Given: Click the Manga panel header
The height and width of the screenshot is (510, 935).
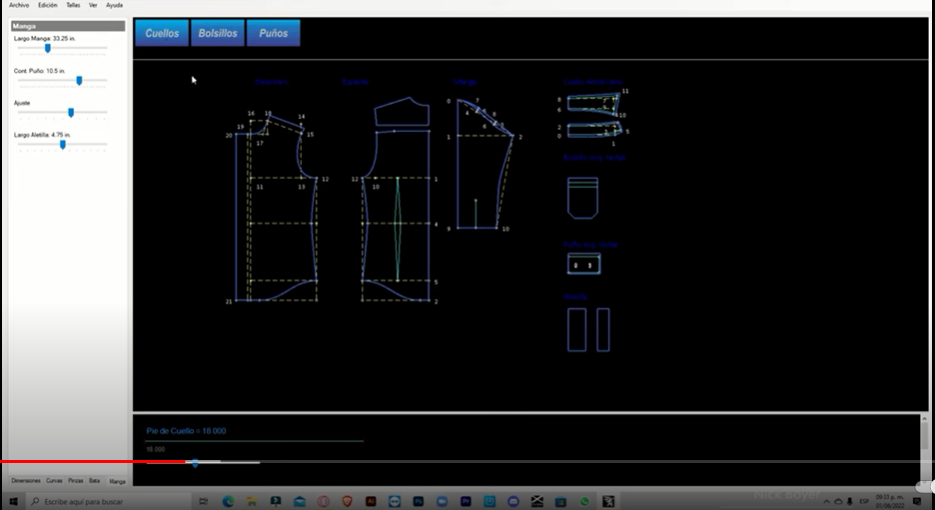Looking at the screenshot, I should coord(68,26).
